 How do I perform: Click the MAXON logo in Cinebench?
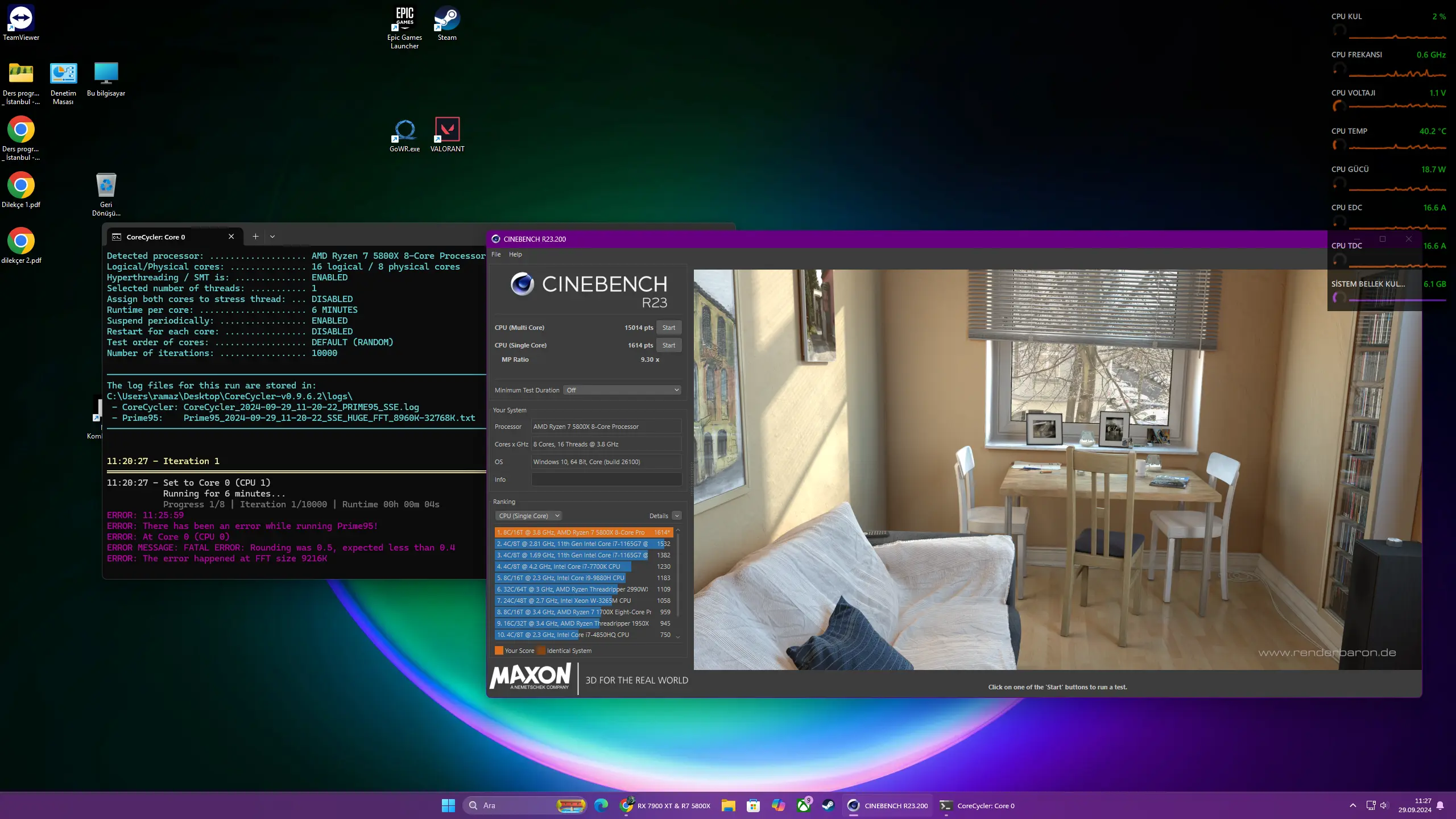pos(530,677)
